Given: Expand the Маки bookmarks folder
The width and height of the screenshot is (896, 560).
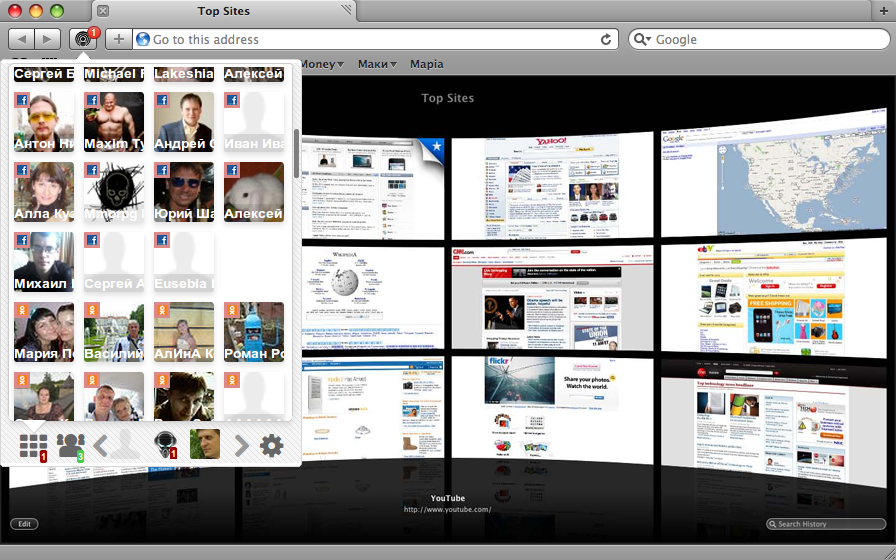Looking at the screenshot, I should (376, 64).
